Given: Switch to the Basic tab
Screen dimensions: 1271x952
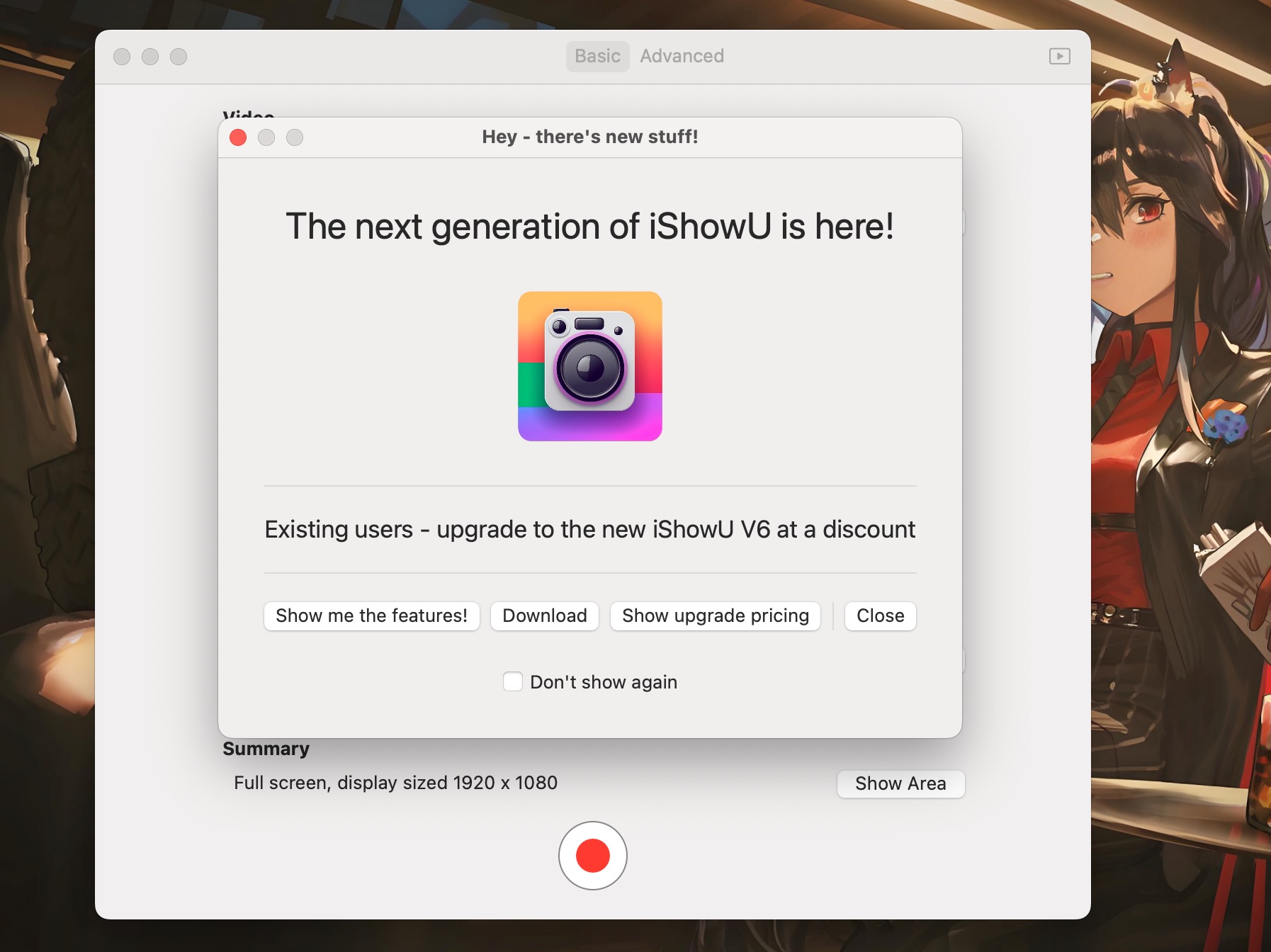Looking at the screenshot, I should [597, 56].
